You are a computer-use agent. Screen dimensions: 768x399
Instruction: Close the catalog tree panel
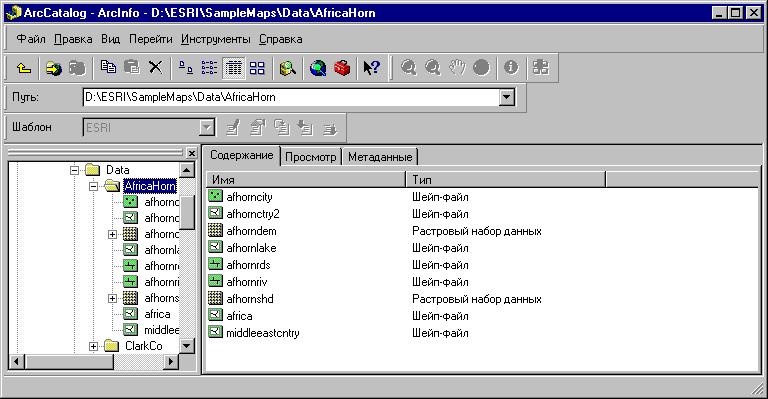pyautogui.click(x=192, y=154)
